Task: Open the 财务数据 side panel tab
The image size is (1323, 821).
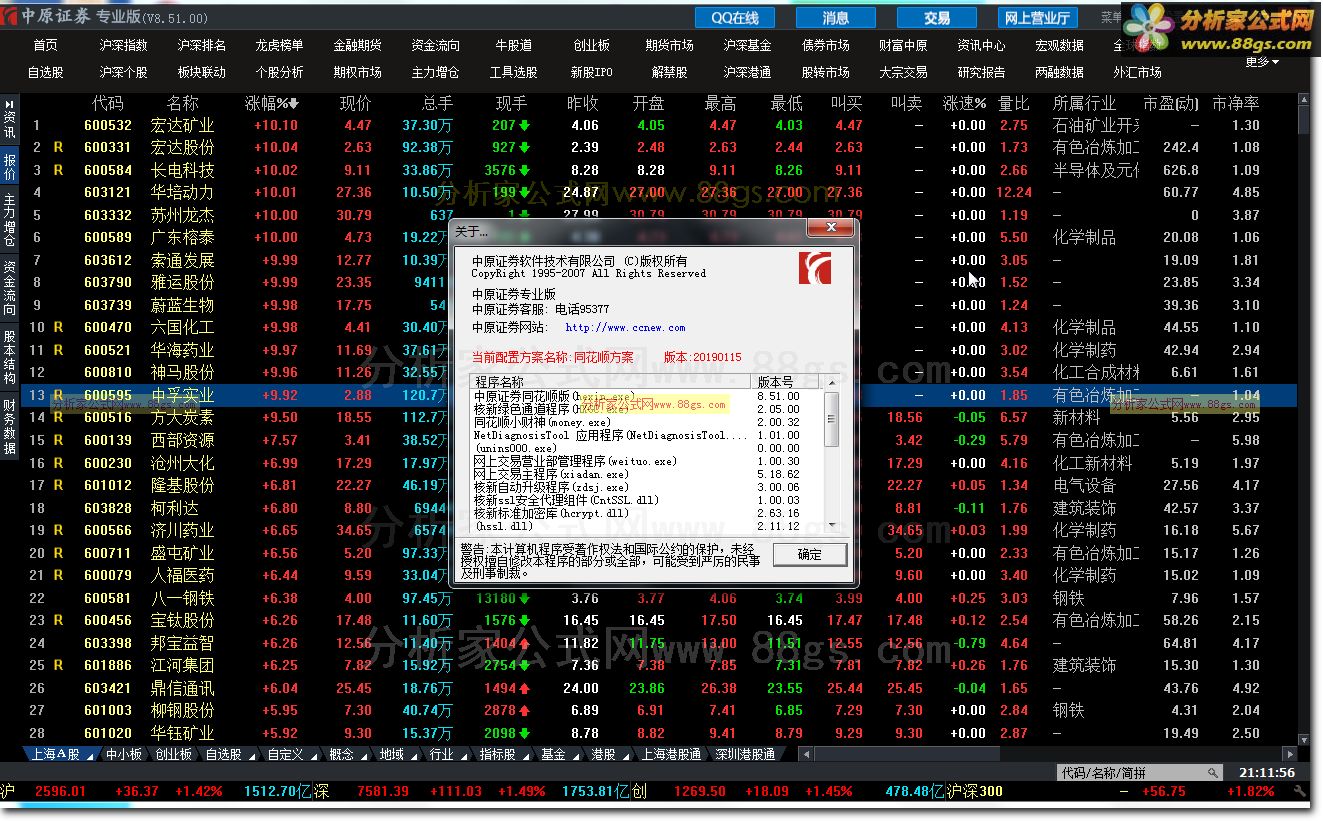Action: point(9,426)
